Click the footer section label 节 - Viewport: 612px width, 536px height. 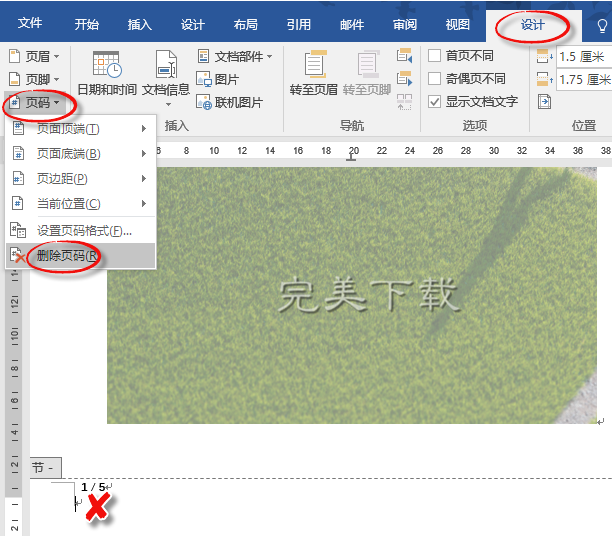coord(45,467)
